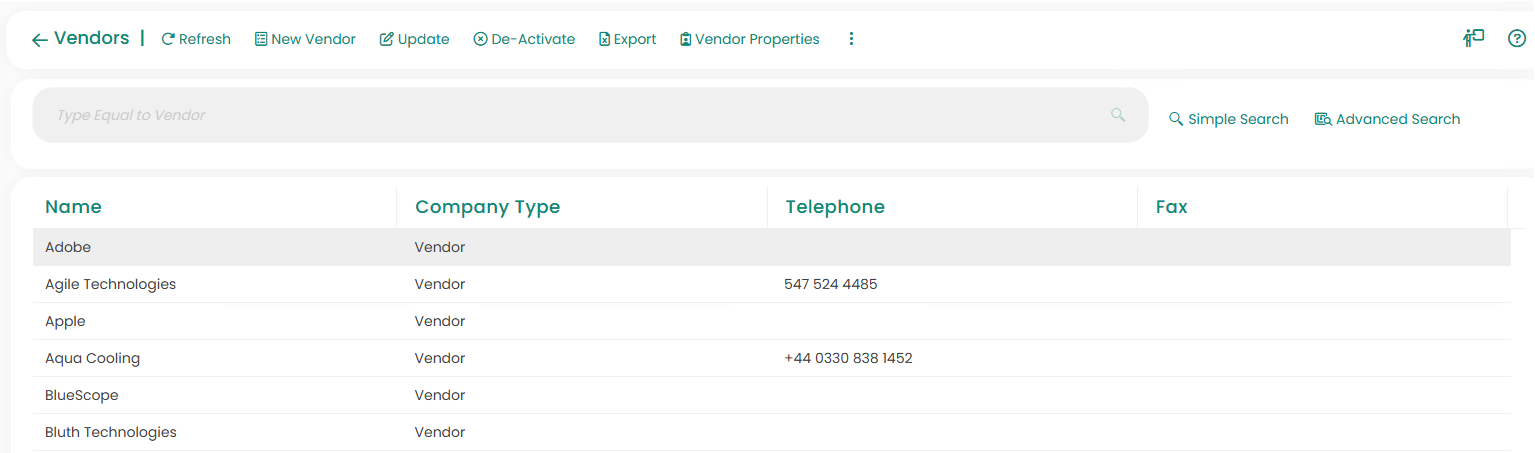Click the Update toolbar button
Screen dimensions: 1535x453
coord(414,39)
